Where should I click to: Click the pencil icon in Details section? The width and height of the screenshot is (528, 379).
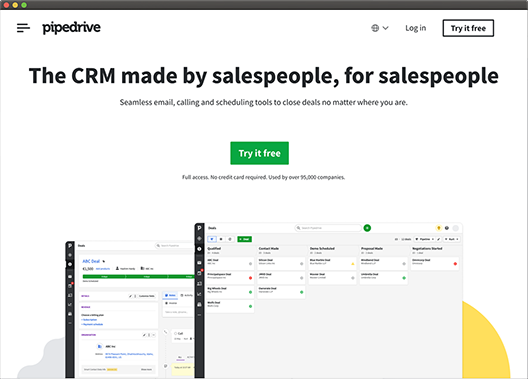click(x=130, y=296)
